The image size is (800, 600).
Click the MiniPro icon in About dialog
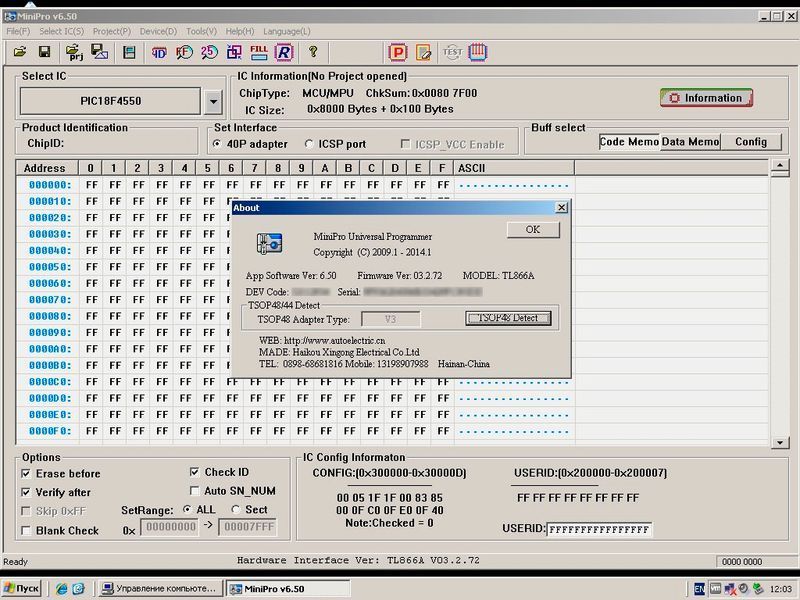[269, 244]
